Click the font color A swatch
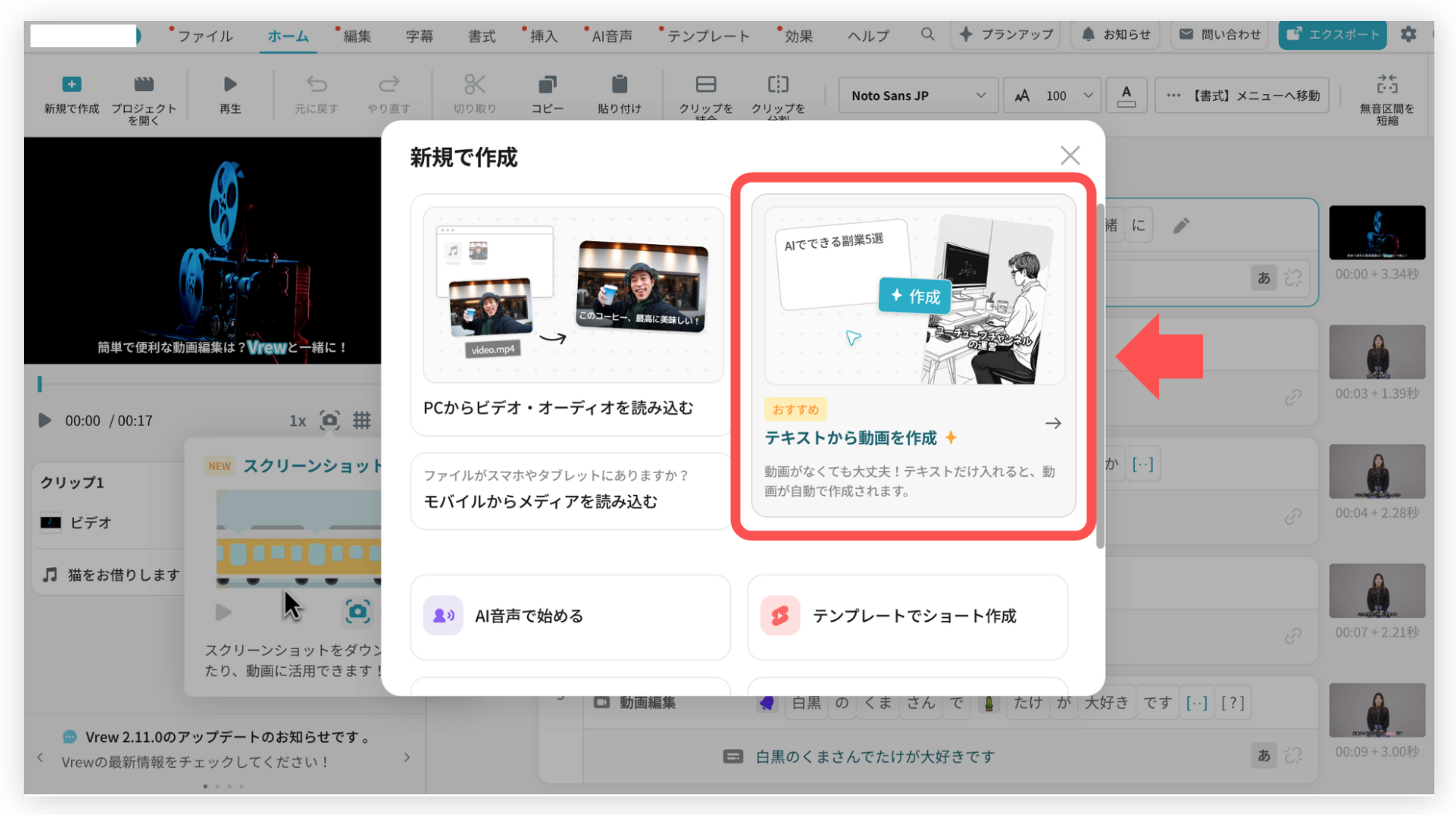The height and width of the screenshot is (815, 1456). (x=1126, y=96)
